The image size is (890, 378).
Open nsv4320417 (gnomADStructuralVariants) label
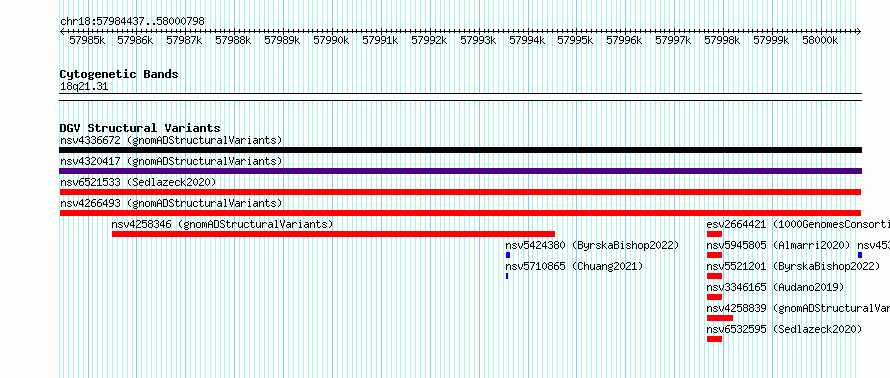click(171, 161)
